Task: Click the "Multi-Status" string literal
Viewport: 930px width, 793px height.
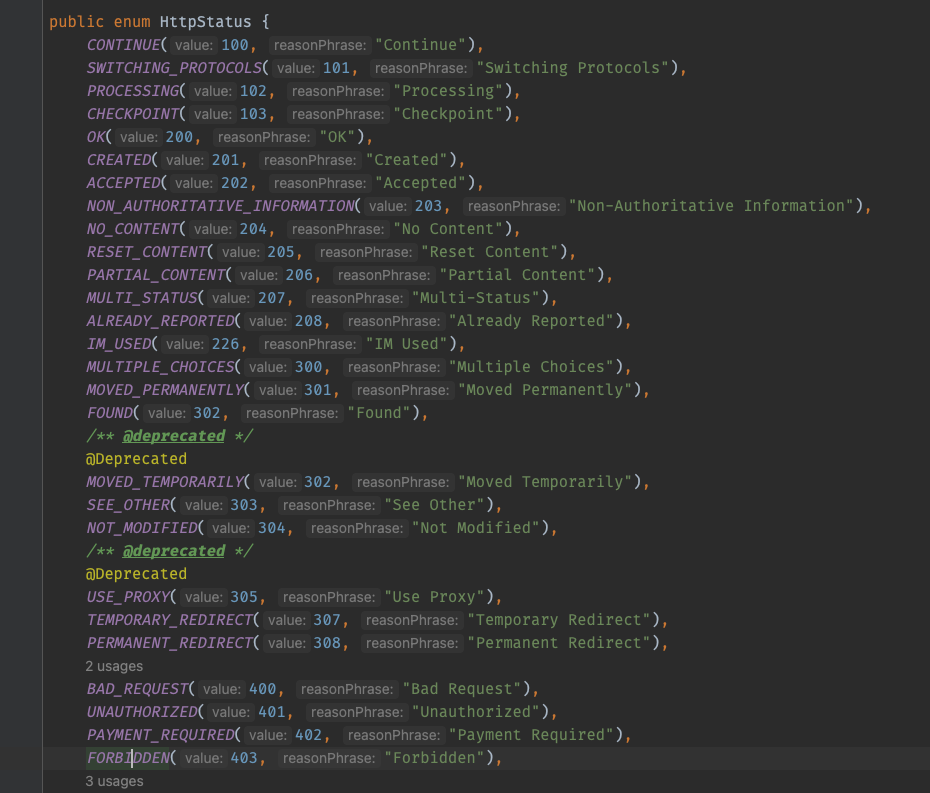Action: [x=476, y=298]
